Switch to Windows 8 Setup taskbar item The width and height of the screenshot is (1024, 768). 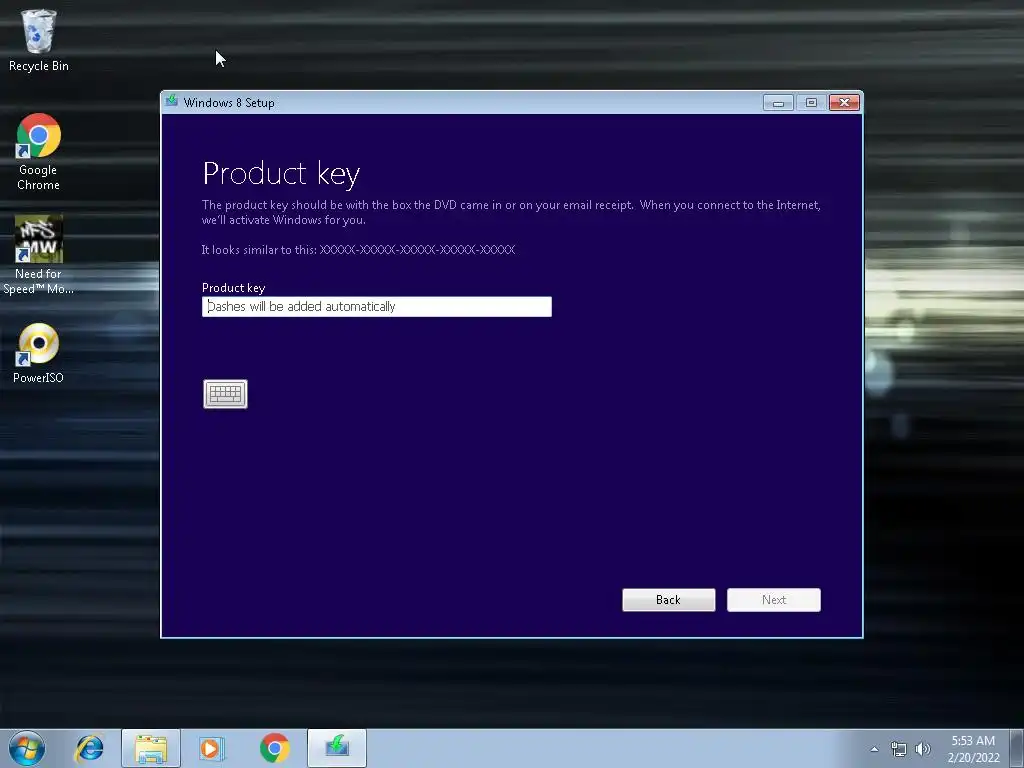tap(337, 748)
